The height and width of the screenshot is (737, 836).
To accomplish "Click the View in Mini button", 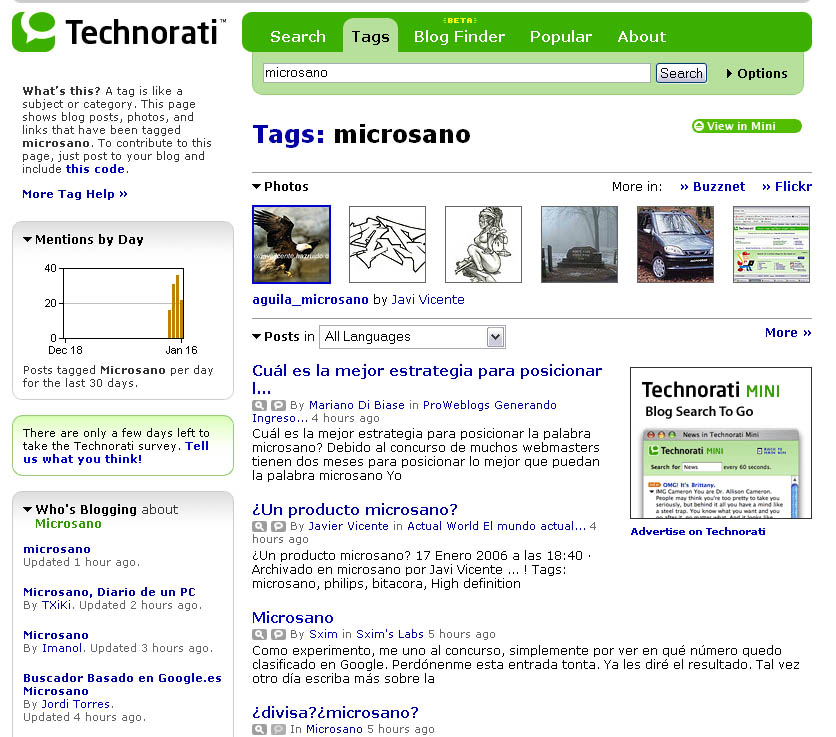I will (x=746, y=126).
